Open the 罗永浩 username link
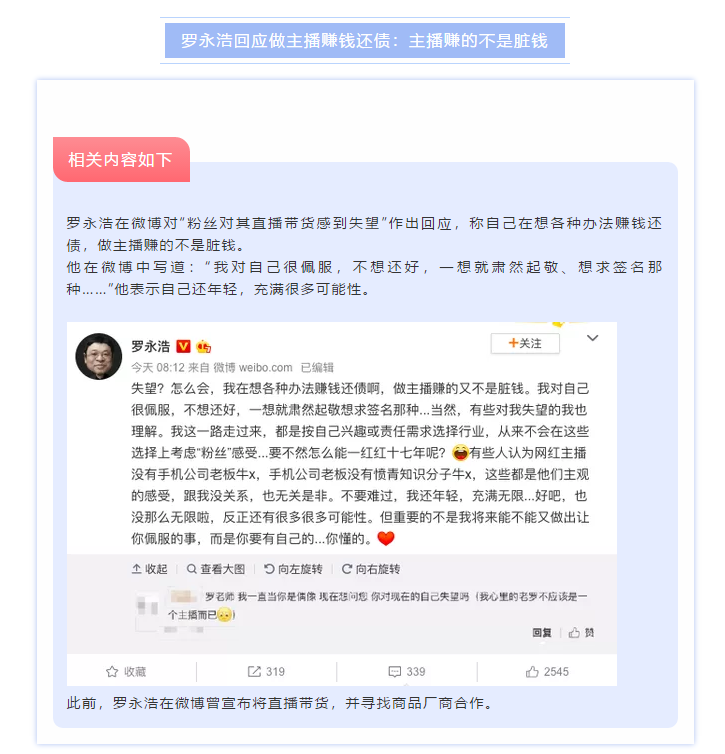Image resolution: width=725 pixels, height=754 pixels. pyautogui.click(x=150, y=346)
